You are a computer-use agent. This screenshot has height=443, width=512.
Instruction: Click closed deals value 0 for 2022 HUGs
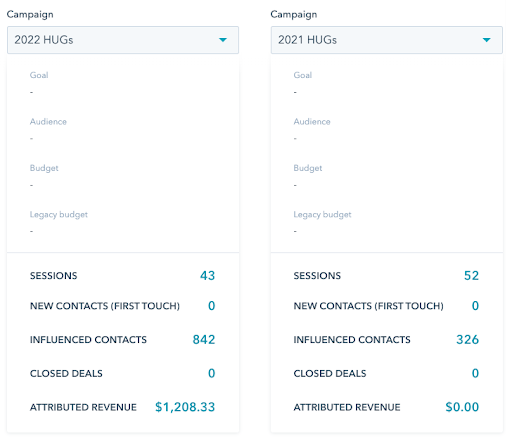pyautogui.click(x=212, y=373)
